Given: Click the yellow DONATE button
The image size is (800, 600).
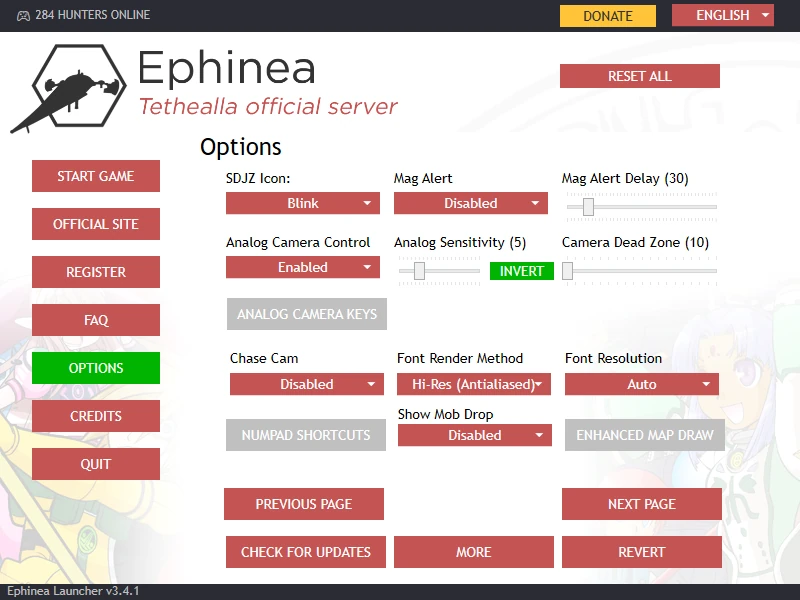Looking at the screenshot, I should click(x=607, y=16).
